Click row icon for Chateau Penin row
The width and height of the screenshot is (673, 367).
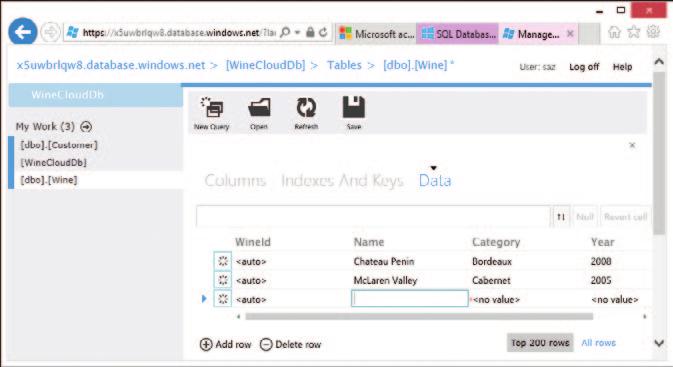pos(223,261)
